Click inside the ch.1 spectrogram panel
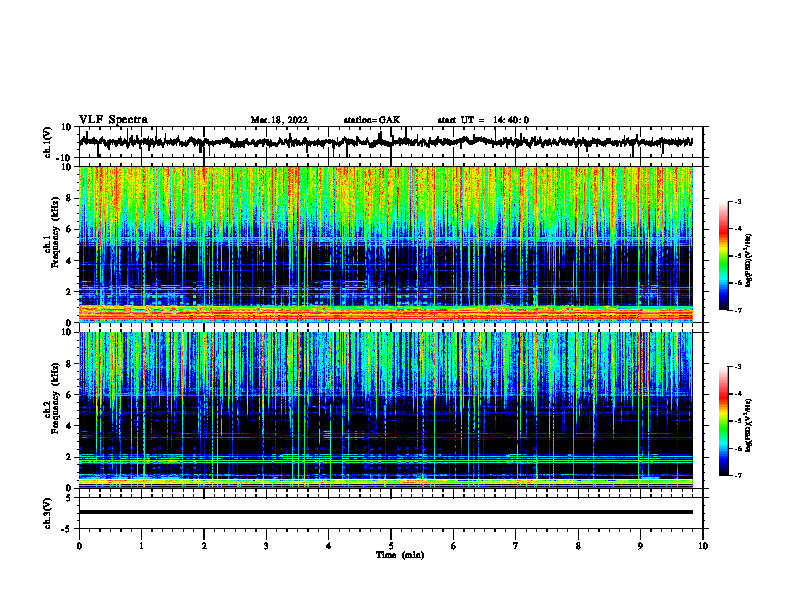 (385, 244)
